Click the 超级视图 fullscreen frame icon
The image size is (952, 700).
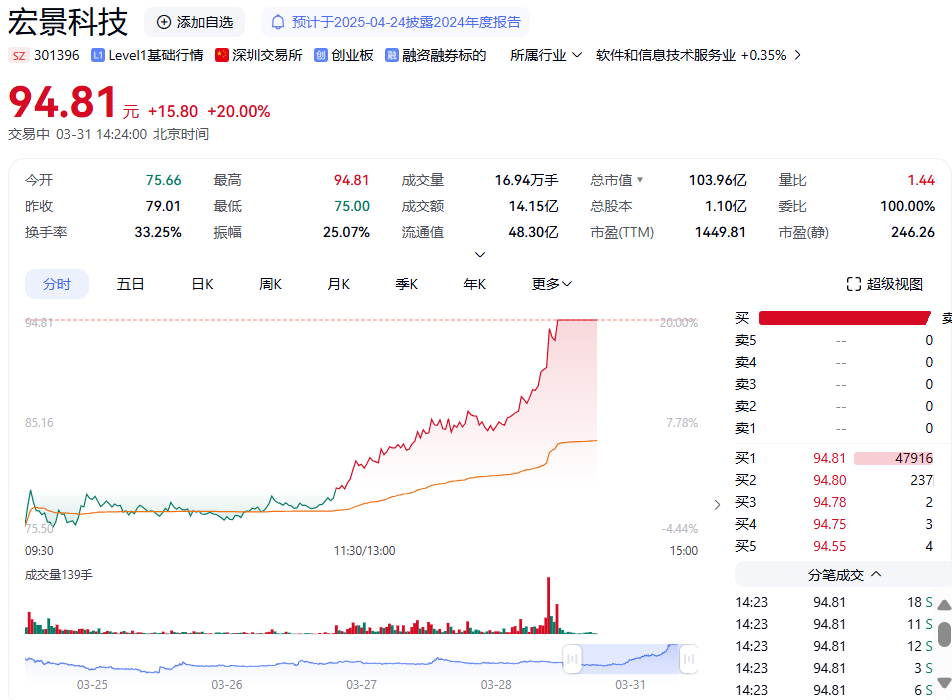(x=853, y=284)
